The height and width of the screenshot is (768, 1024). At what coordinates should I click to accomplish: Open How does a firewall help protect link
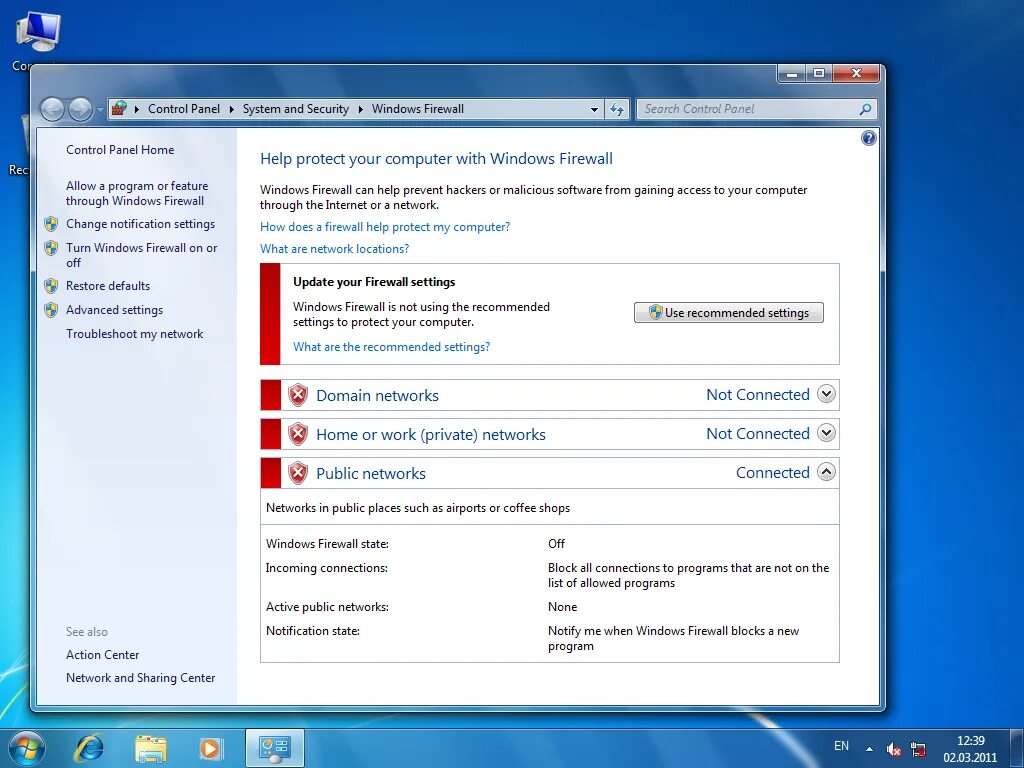385,227
